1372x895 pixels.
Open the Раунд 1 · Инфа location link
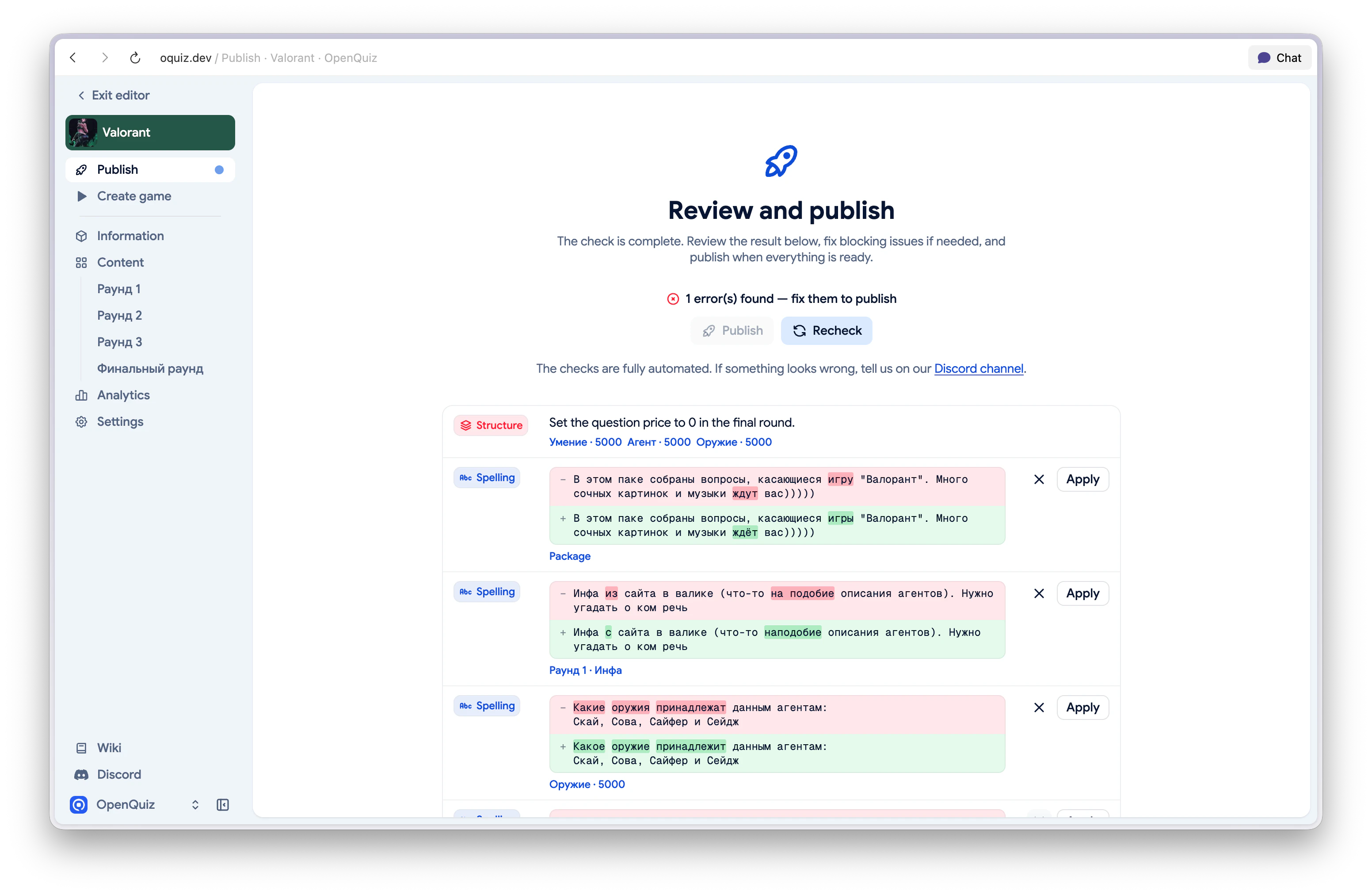coord(585,671)
